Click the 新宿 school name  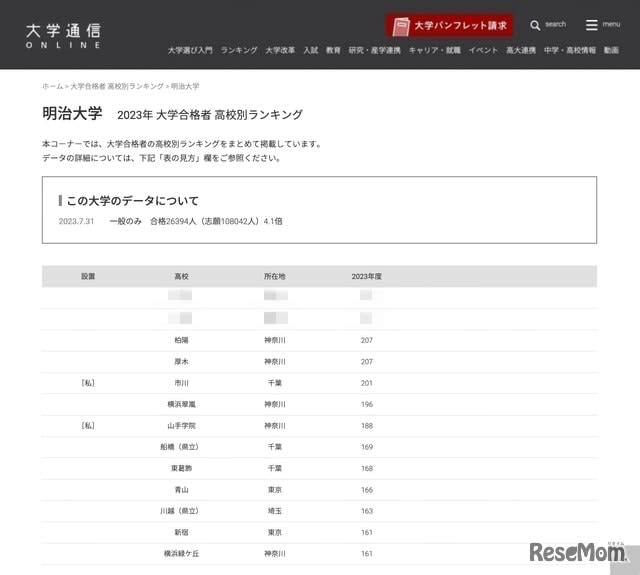click(182, 532)
